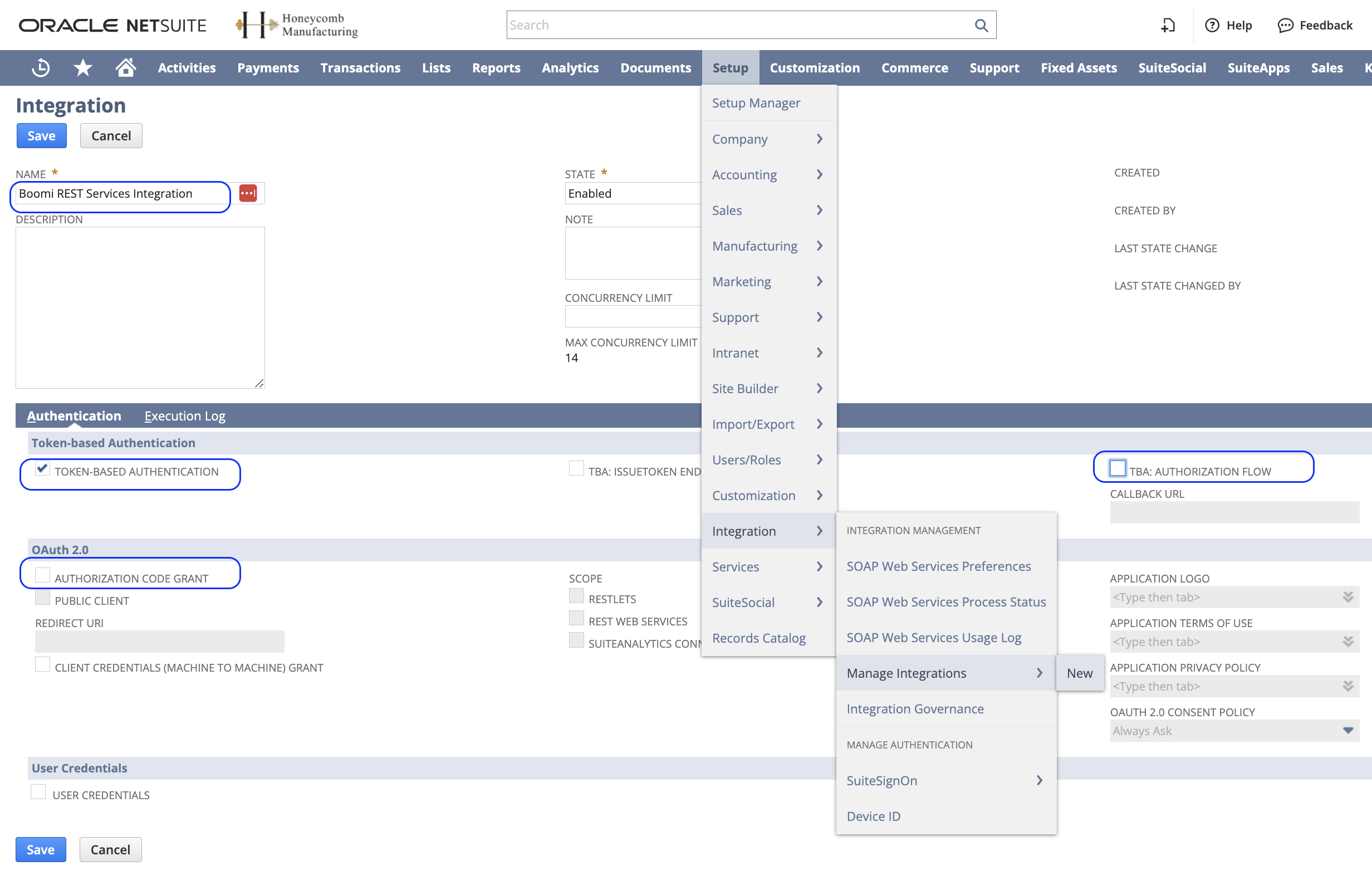The width and height of the screenshot is (1372, 871).
Task: Click the Save button
Action: pos(41,136)
